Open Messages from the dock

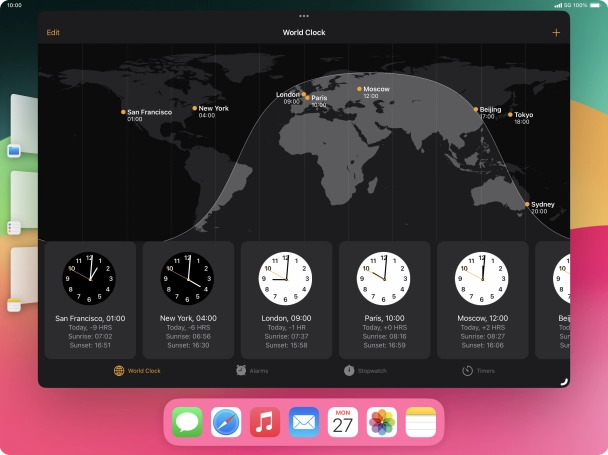(x=187, y=422)
